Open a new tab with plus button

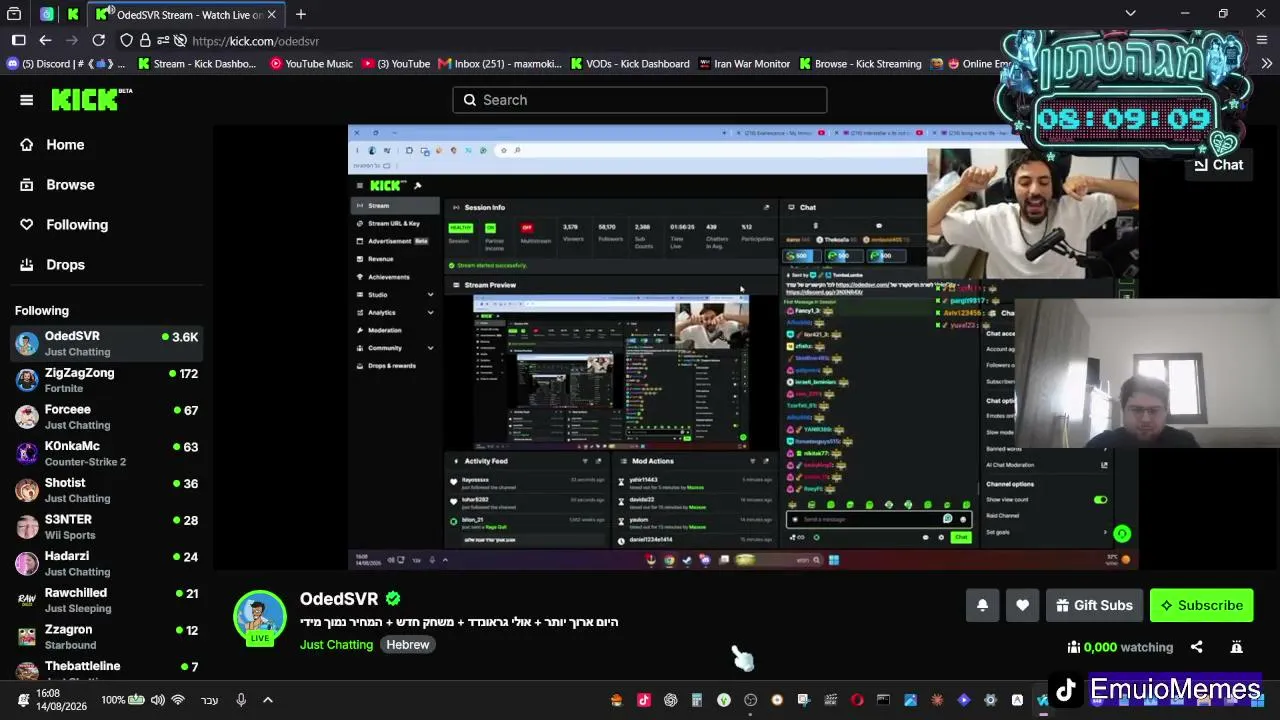(300, 14)
